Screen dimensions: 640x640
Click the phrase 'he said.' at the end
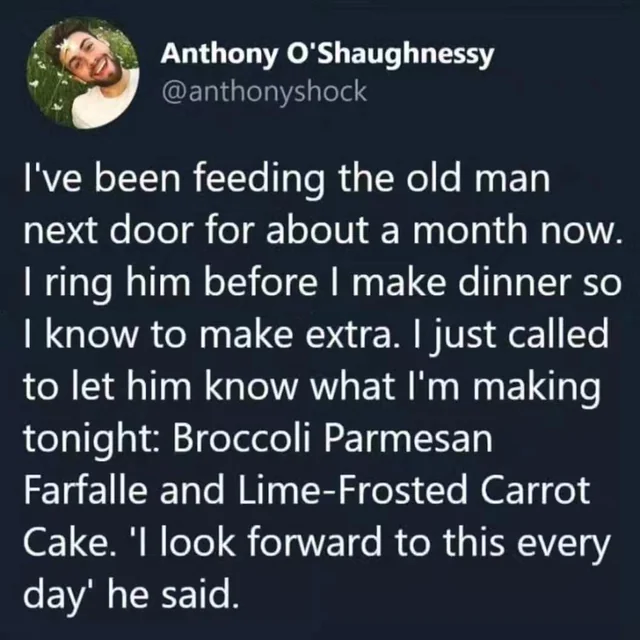click(172, 594)
